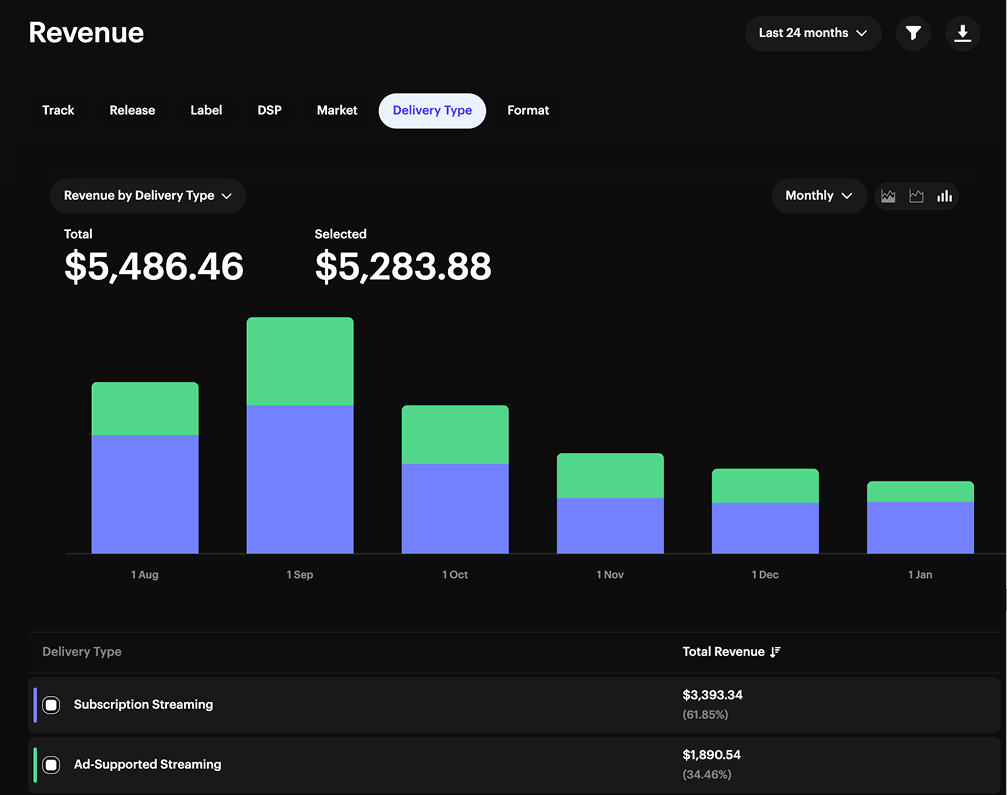Click the Total Revenue column header
The image size is (1007, 795).
(723, 652)
